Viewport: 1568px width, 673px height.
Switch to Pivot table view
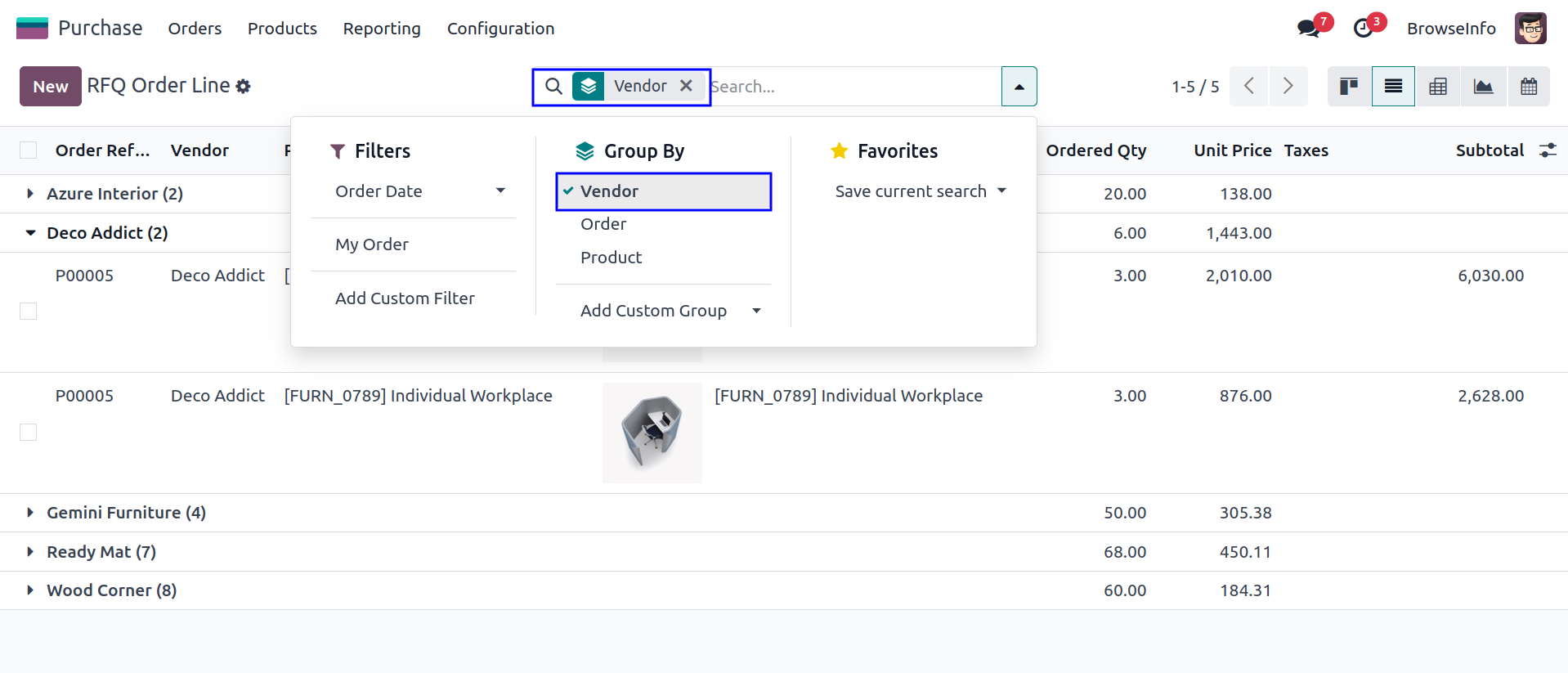[x=1438, y=87]
